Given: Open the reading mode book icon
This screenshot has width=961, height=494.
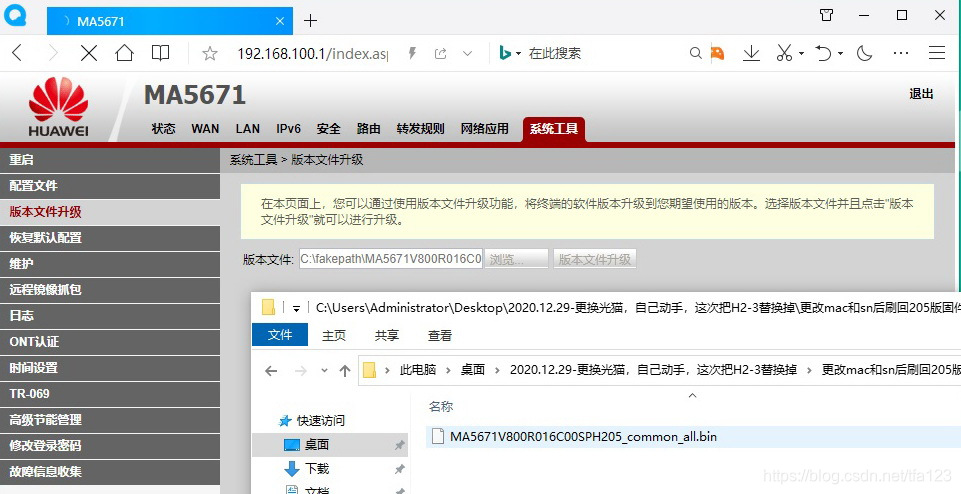Looking at the screenshot, I should tap(161, 53).
